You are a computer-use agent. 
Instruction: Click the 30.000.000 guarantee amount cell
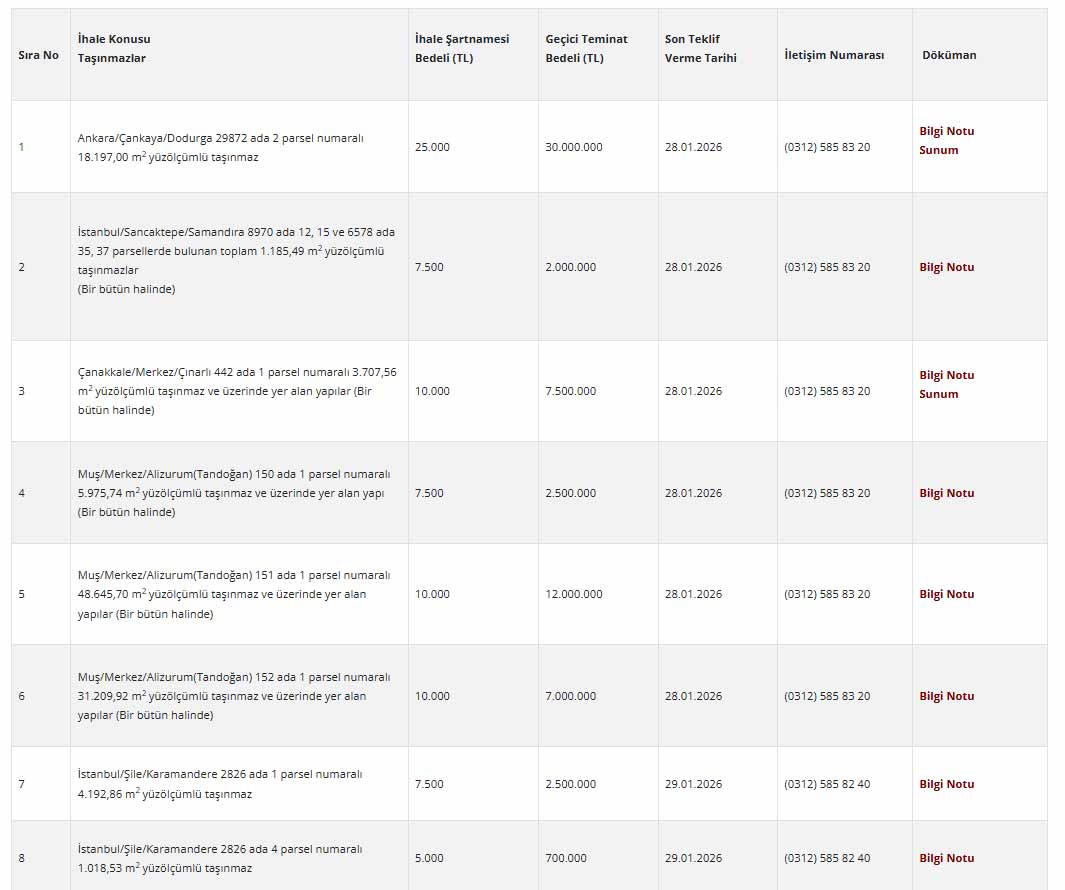(x=573, y=147)
